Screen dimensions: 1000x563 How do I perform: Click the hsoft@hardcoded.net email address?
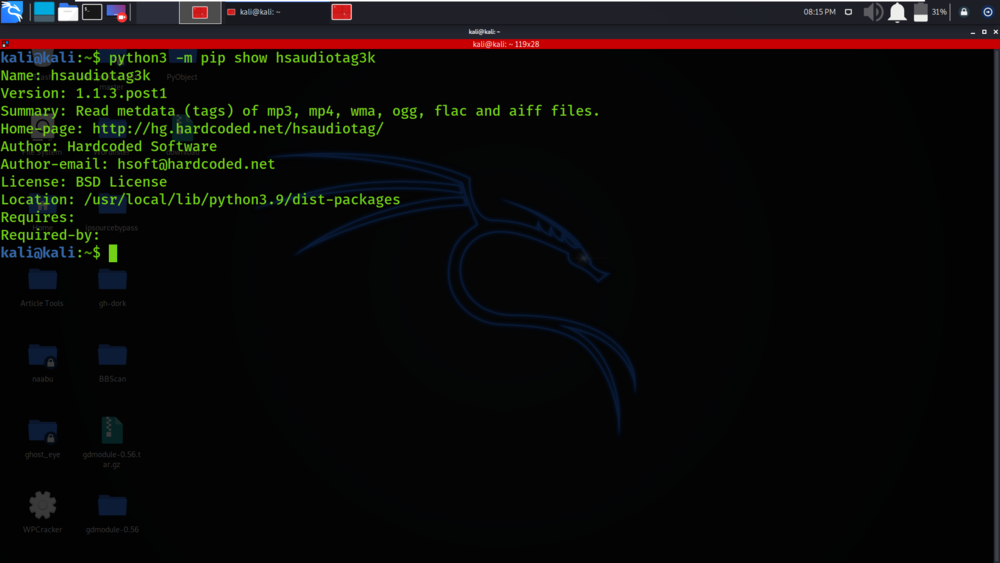pos(196,165)
